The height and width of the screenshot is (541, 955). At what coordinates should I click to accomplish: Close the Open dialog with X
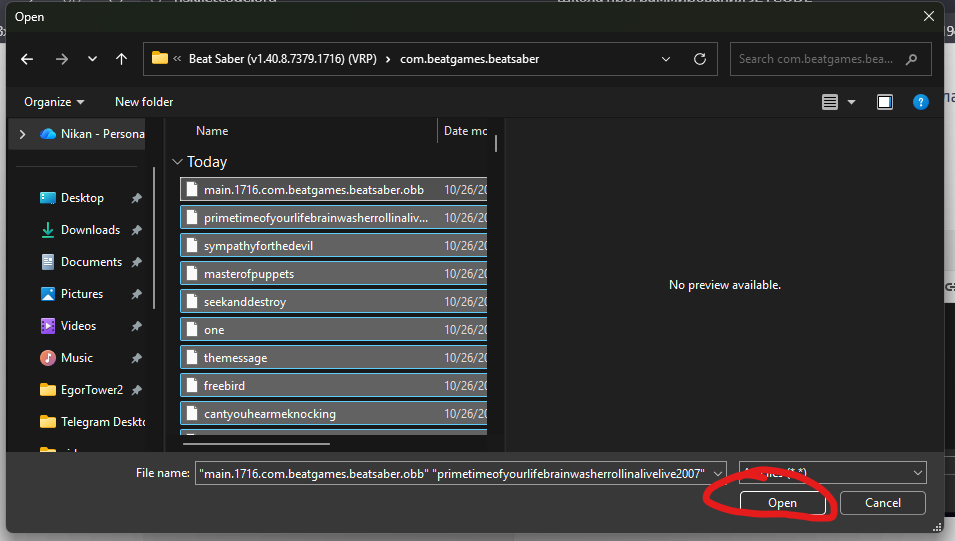928,16
